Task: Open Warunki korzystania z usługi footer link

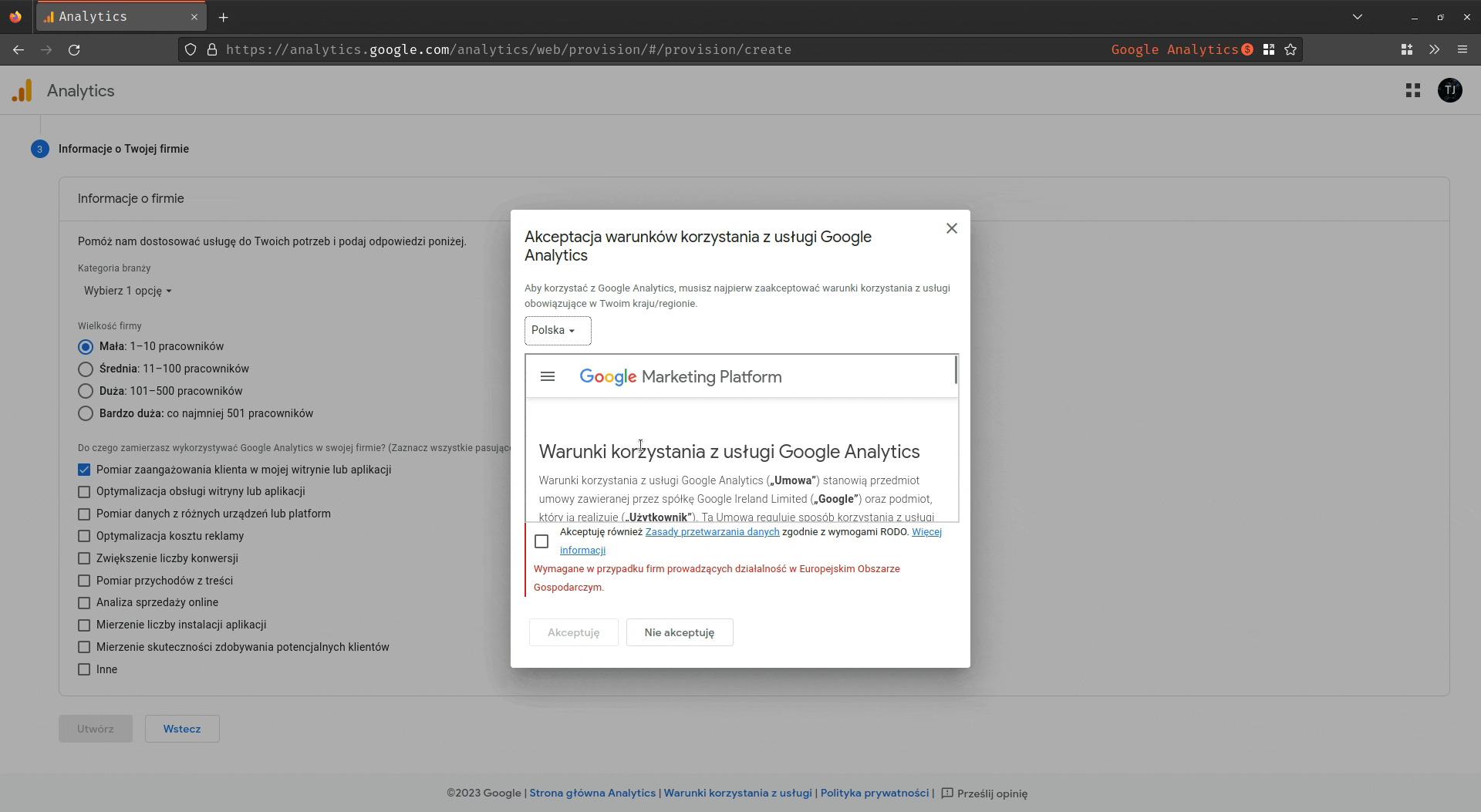Action: (x=737, y=793)
